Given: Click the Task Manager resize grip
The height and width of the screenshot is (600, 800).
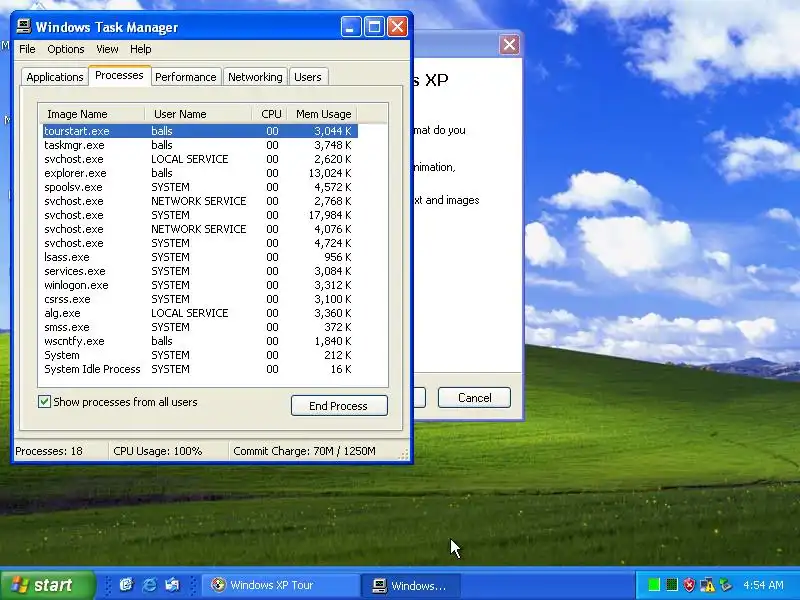Looking at the screenshot, I should click(x=404, y=454).
